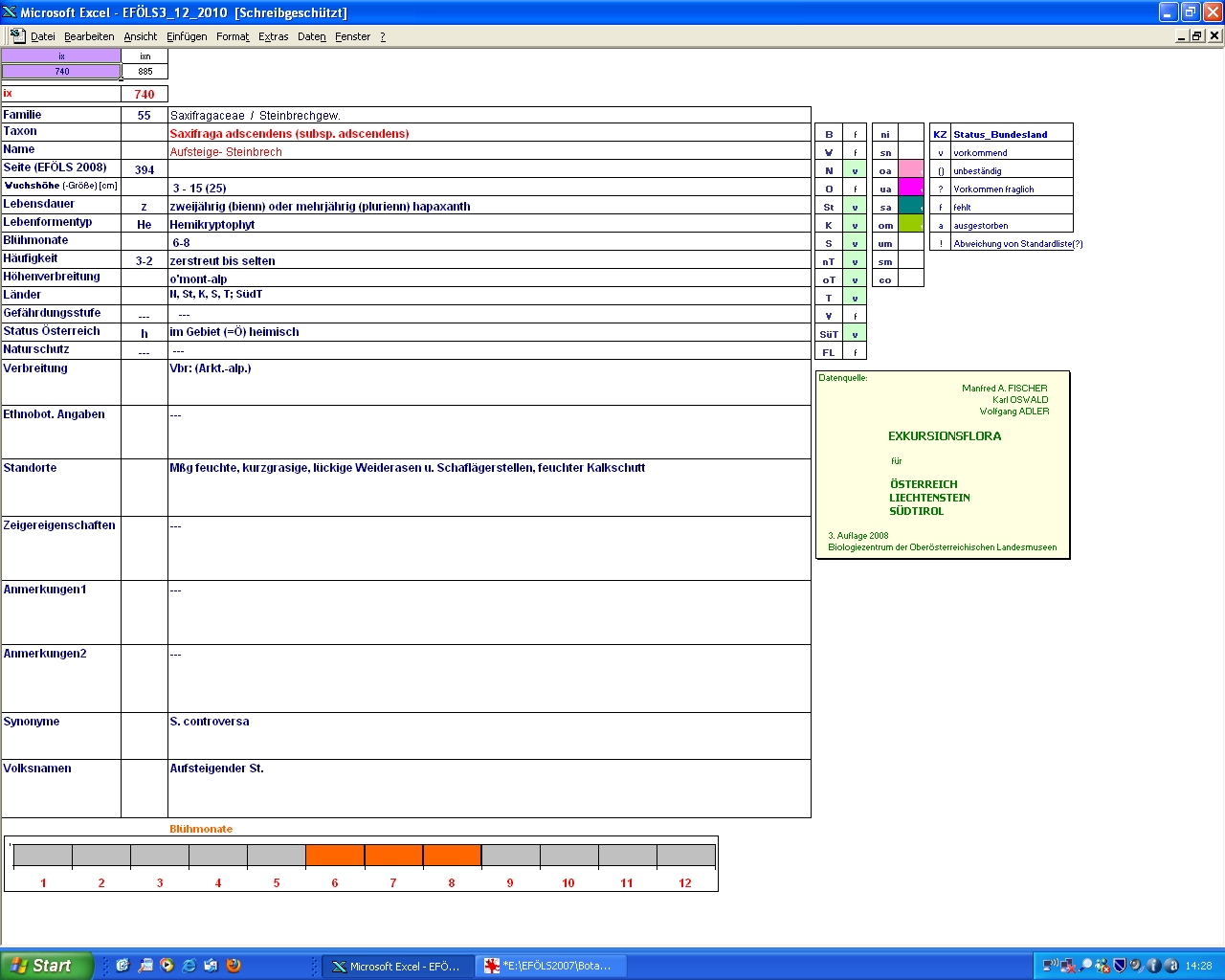Click the magnifier tray icon
The width and height of the screenshot is (1225, 980).
pos(1085,966)
